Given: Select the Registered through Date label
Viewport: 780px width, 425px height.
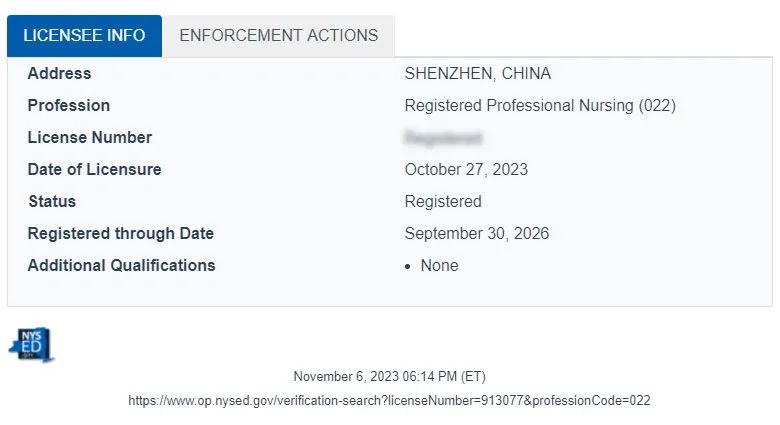Looking at the screenshot, I should 121,233.
